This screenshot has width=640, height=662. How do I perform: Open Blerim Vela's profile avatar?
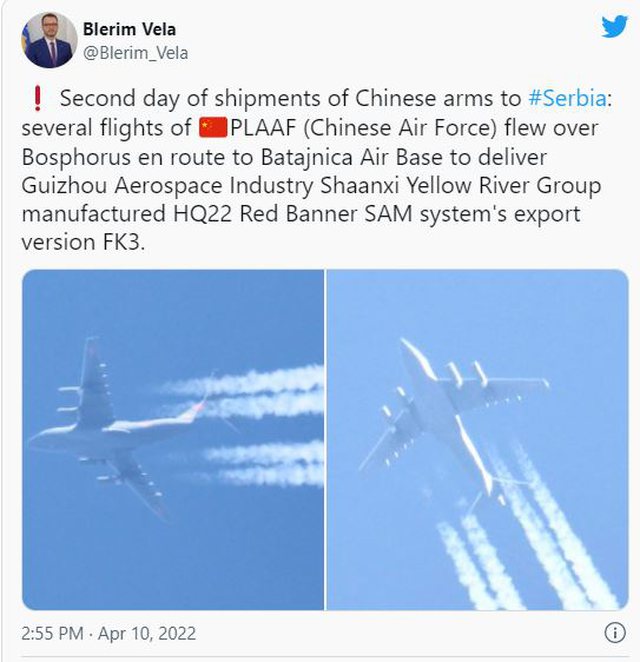click(49, 40)
